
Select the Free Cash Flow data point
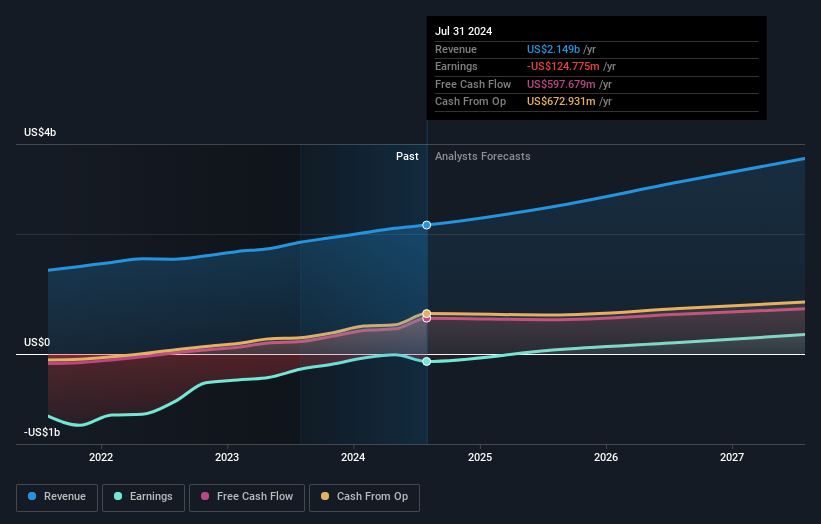pos(427,318)
